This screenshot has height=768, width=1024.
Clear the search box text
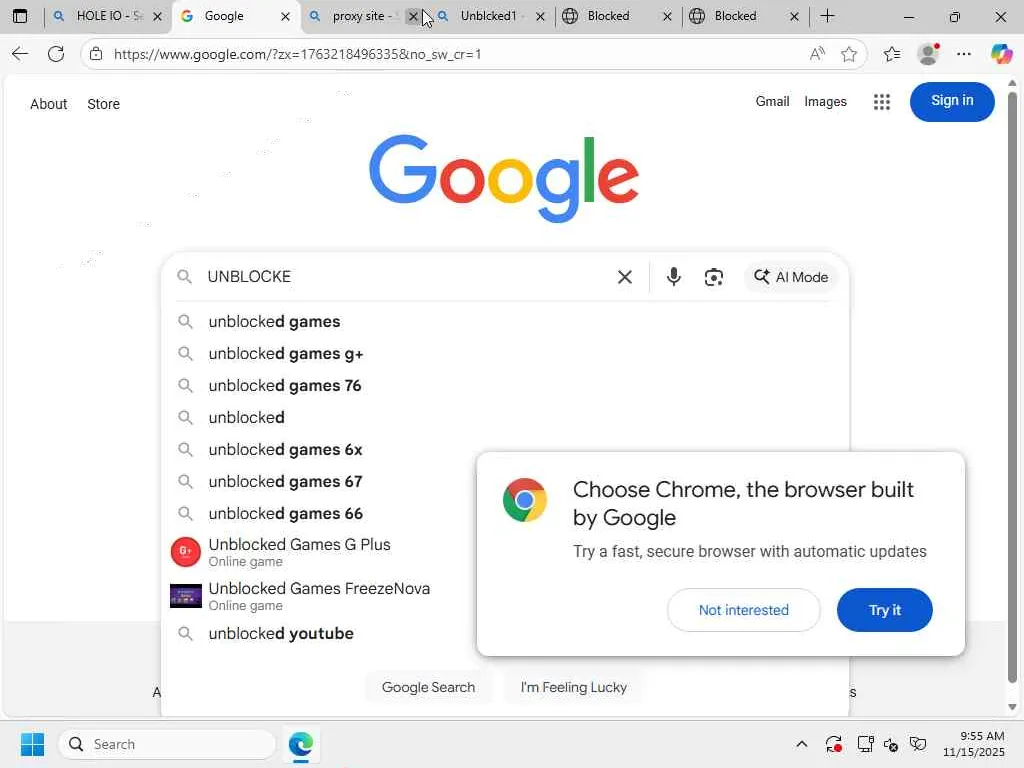click(x=624, y=277)
